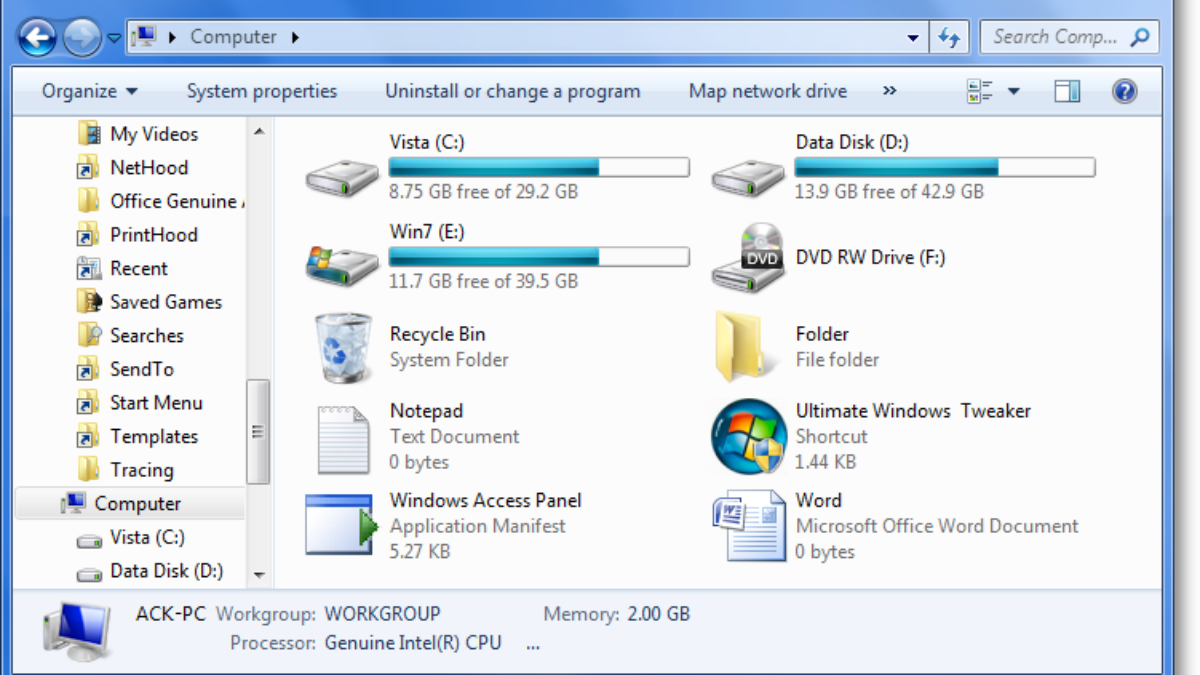Change view with the views icon
Viewport: 1200px width, 675px height.
(978, 91)
